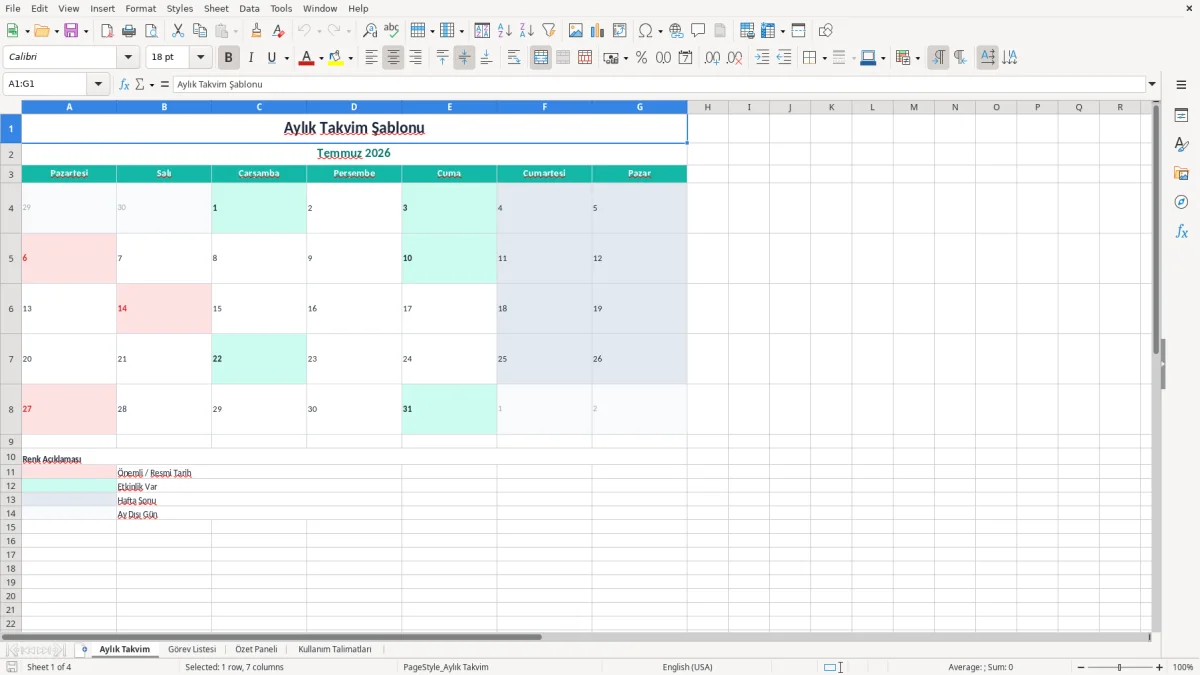Click the cell with date 14
This screenshot has width=1200, height=675.
pyautogui.click(x=164, y=308)
